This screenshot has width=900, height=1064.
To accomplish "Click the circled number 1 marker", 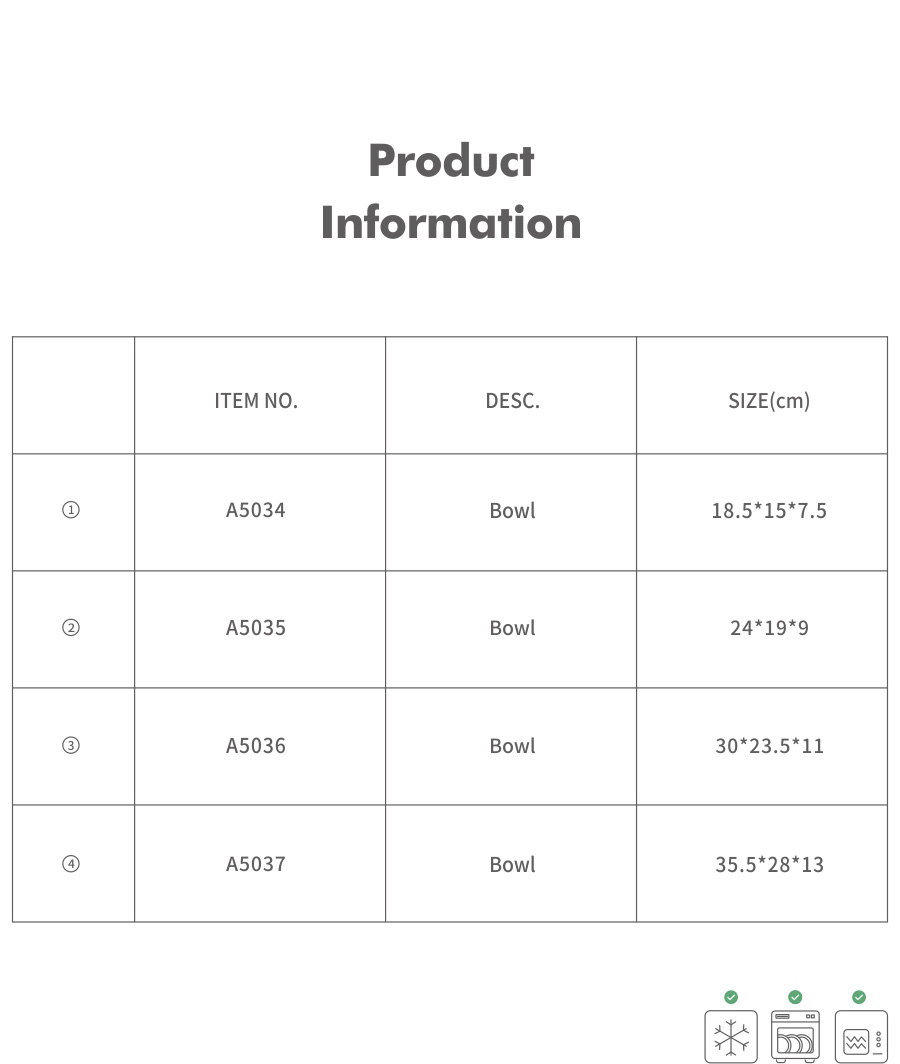I will pyautogui.click(x=71, y=510).
